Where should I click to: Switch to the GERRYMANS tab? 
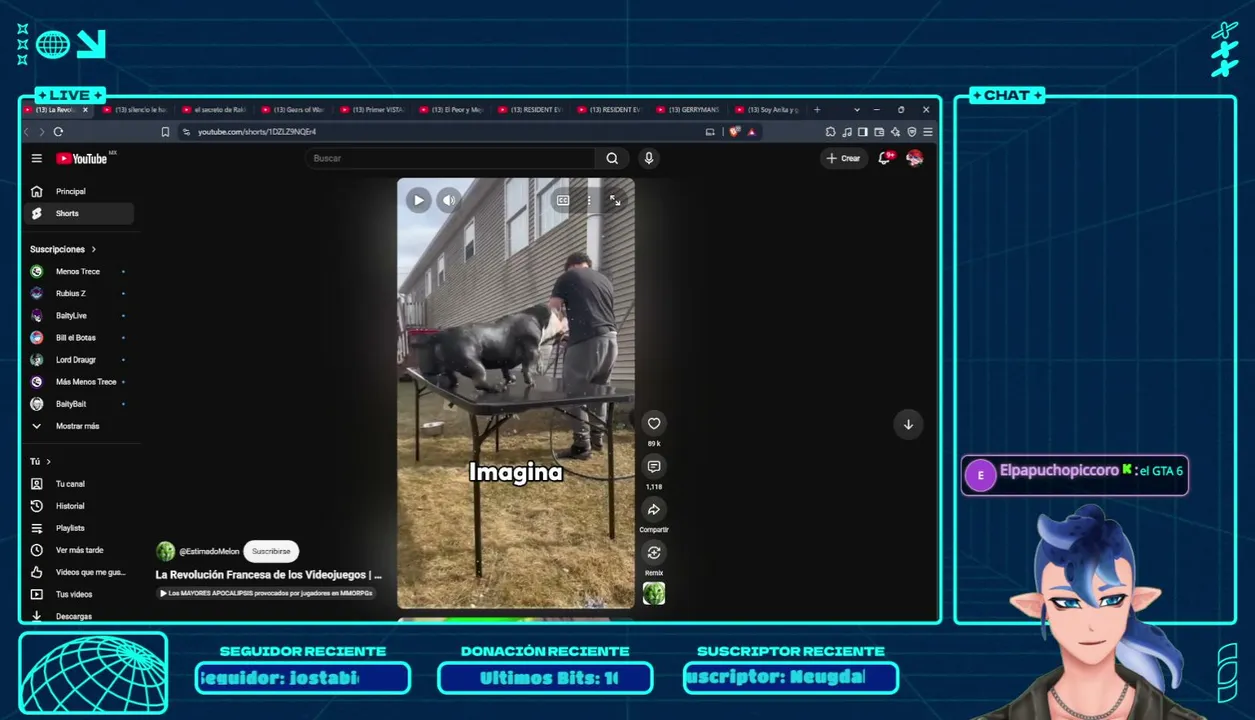click(688, 110)
